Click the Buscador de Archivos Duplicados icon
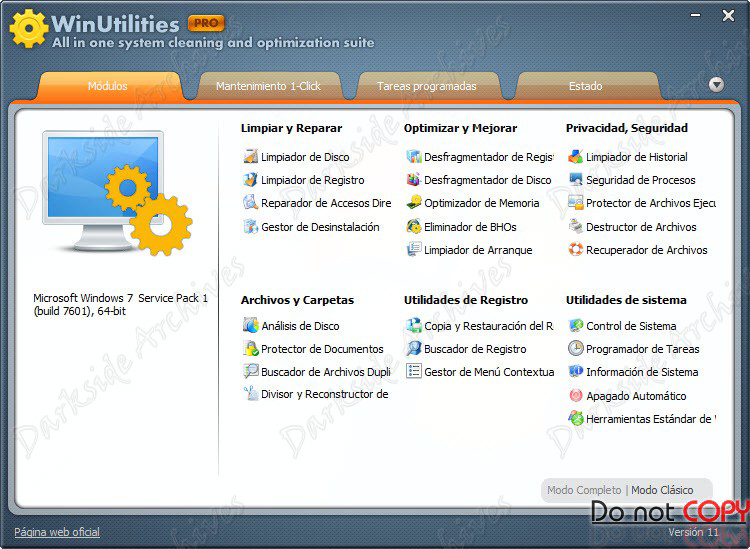750x549 pixels. click(251, 371)
